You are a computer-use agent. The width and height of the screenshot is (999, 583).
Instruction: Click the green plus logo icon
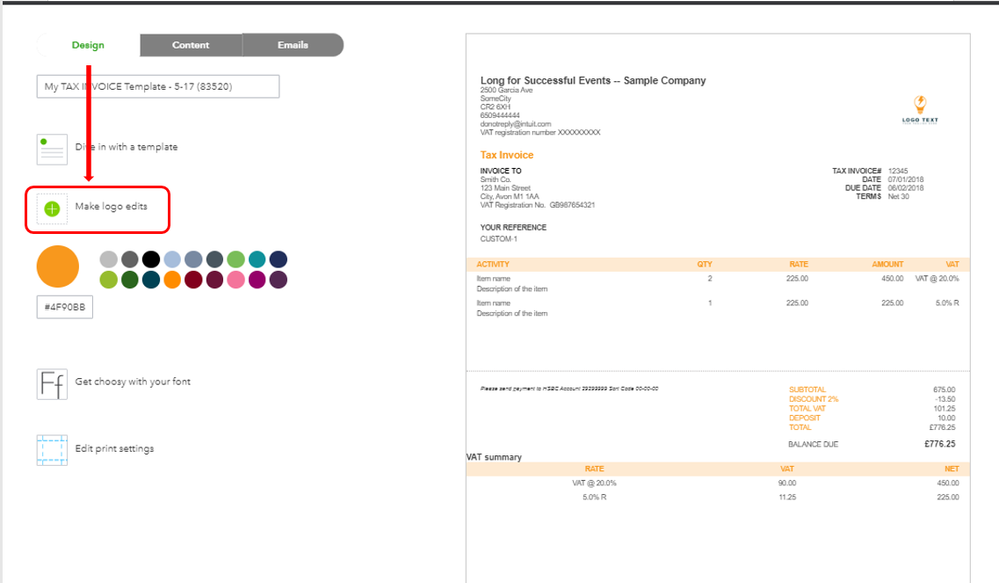[52, 208]
